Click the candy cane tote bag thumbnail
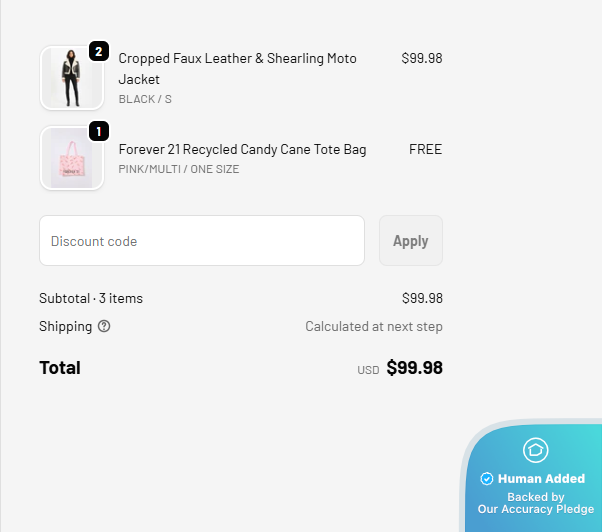The image size is (602, 532). (x=72, y=158)
